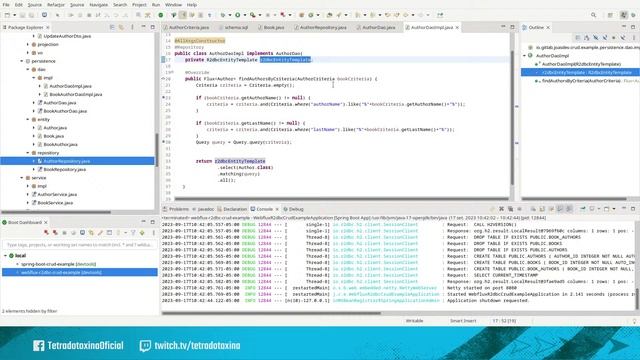Open the Navigate menu
640x360 pixels.
(x=98, y=5)
